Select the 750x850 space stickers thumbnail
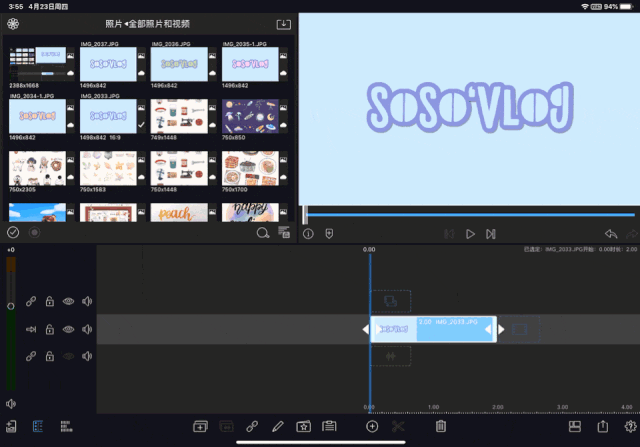The height and width of the screenshot is (447, 640). pos(250,116)
